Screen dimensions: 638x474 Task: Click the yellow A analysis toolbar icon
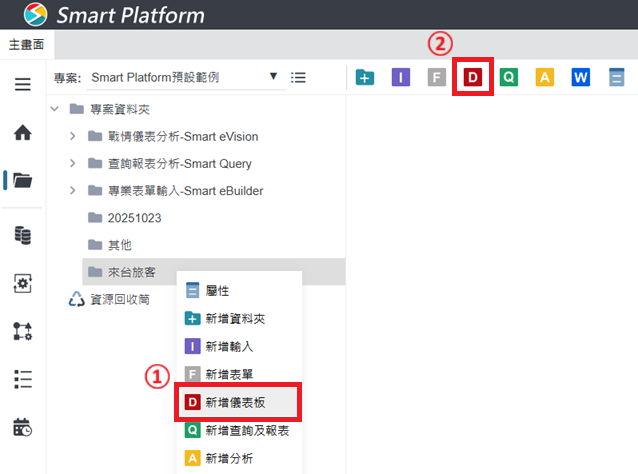(544, 78)
